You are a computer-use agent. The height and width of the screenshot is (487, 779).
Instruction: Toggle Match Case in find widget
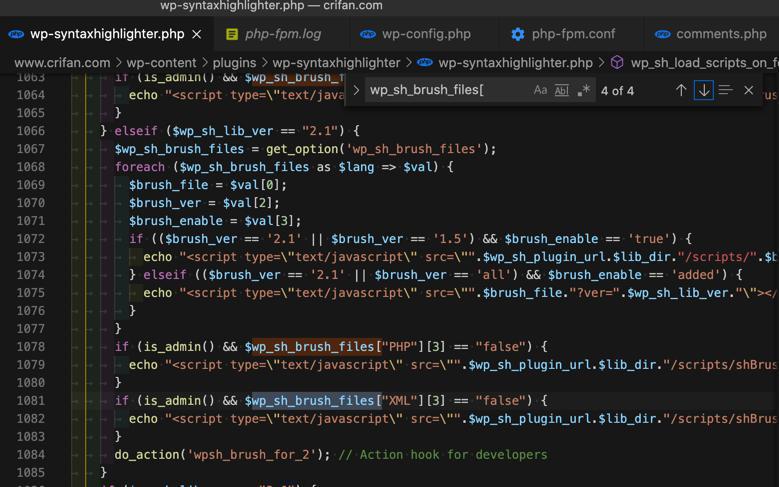tap(540, 90)
